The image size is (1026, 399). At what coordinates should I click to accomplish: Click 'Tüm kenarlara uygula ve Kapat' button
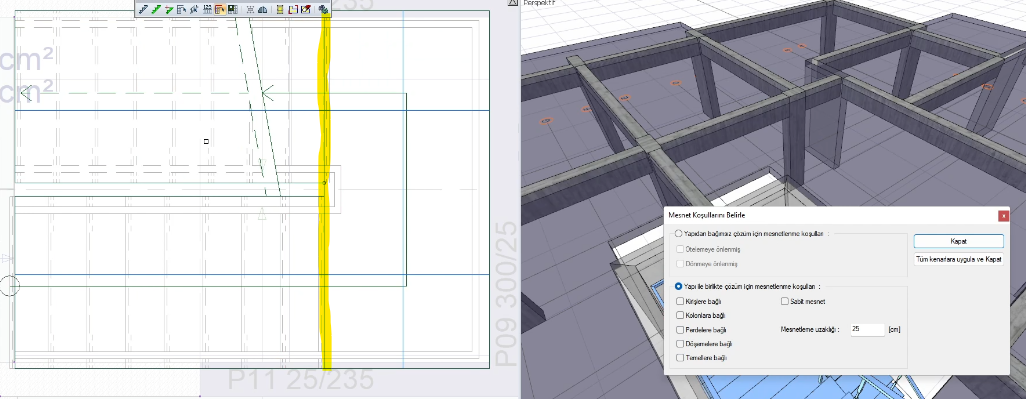(x=958, y=259)
